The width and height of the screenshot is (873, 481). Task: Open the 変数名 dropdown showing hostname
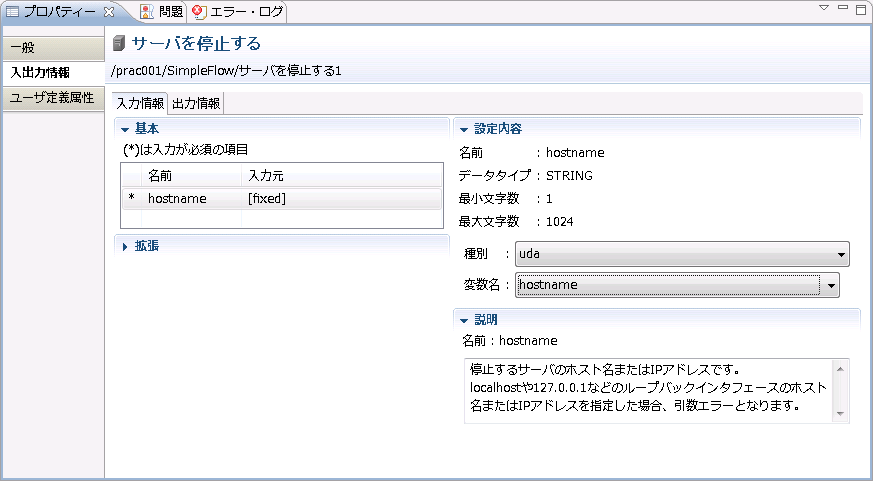pos(677,285)
